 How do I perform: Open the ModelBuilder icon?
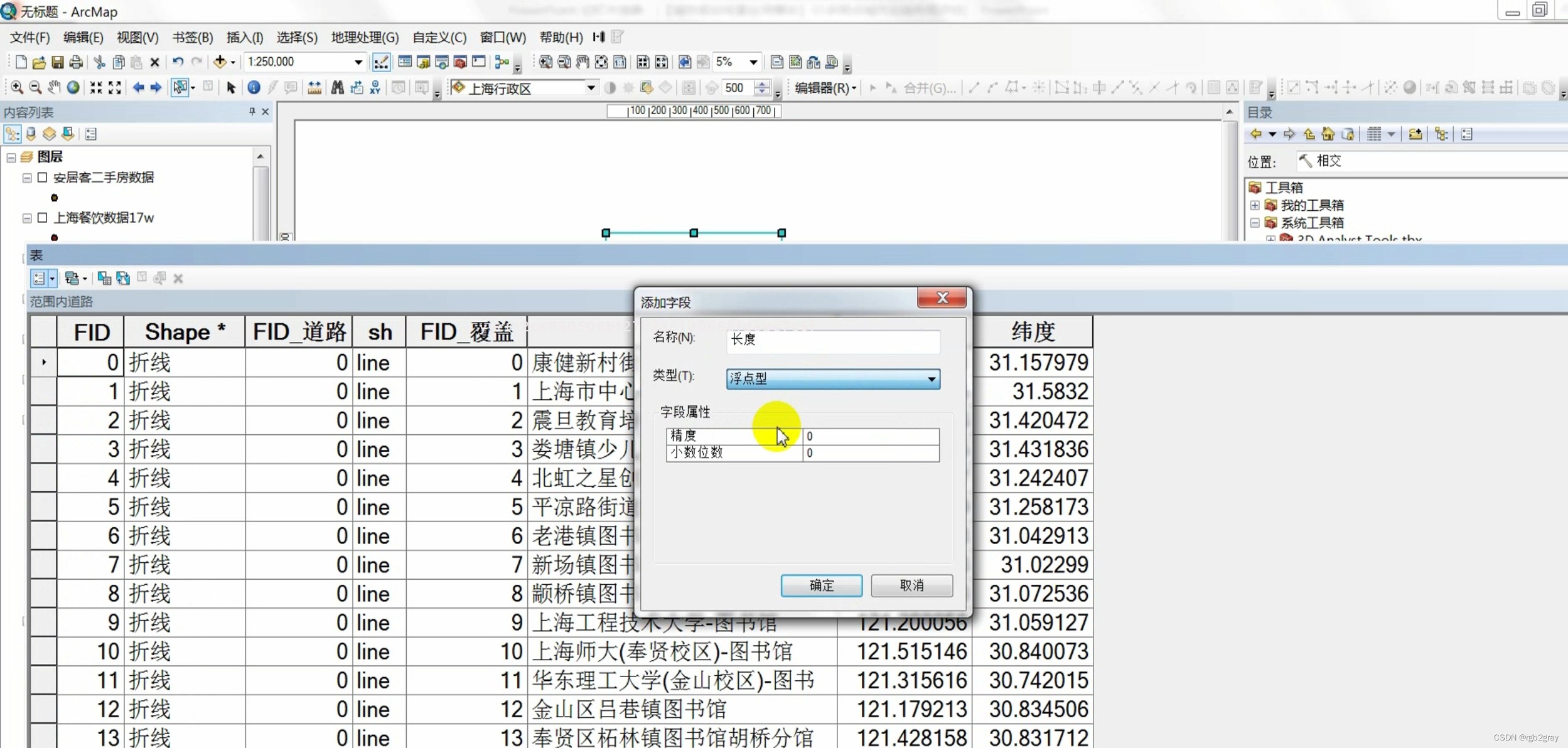[502, 61]
